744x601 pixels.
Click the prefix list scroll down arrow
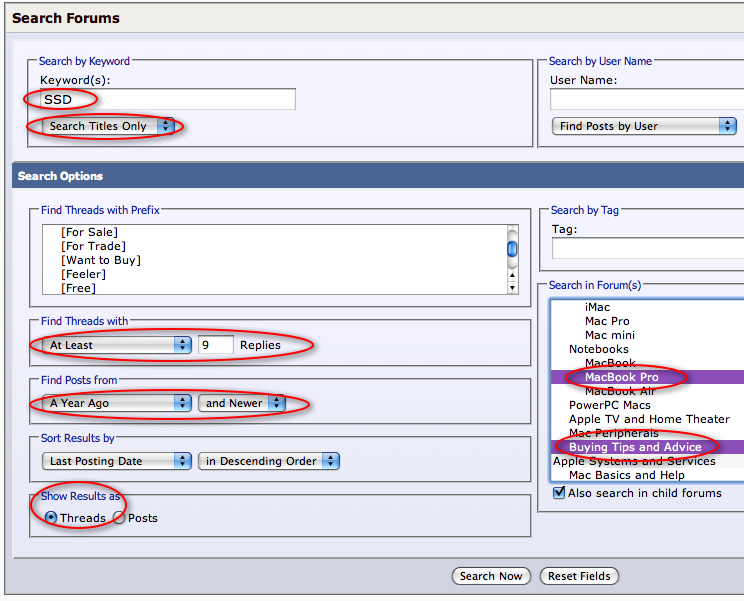coord(512,288)
